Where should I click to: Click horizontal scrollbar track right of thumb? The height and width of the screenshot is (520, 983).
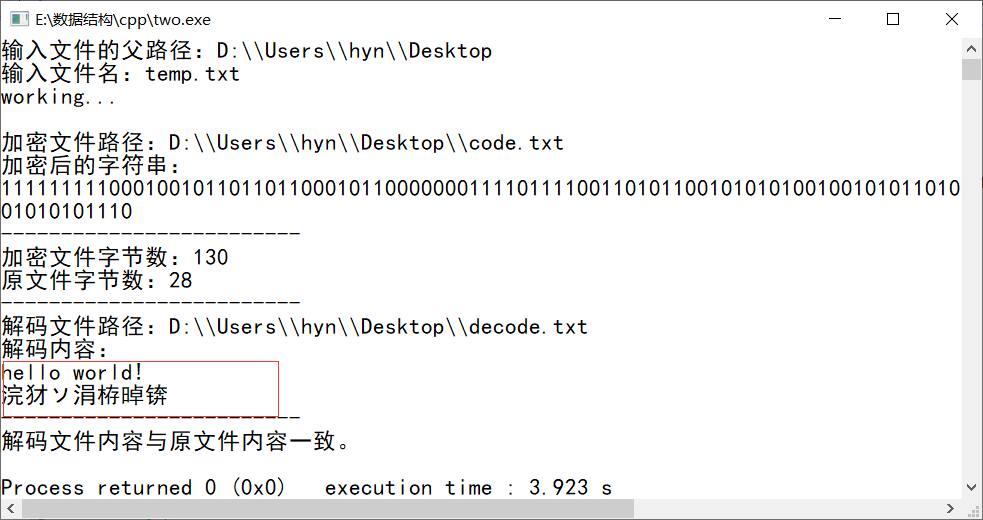click(x=800, y=509)
